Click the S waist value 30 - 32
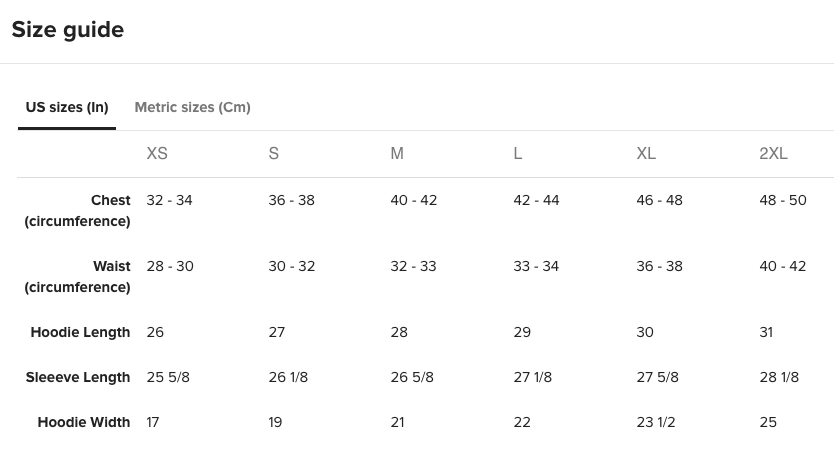 [291, 267]
